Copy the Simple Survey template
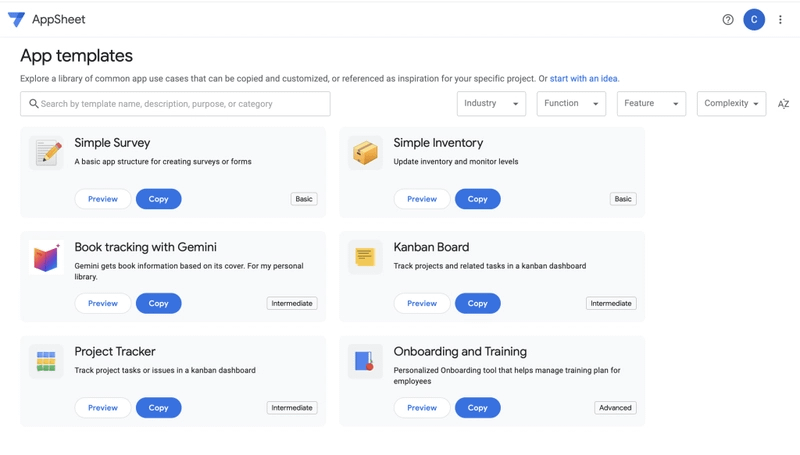 159,199
